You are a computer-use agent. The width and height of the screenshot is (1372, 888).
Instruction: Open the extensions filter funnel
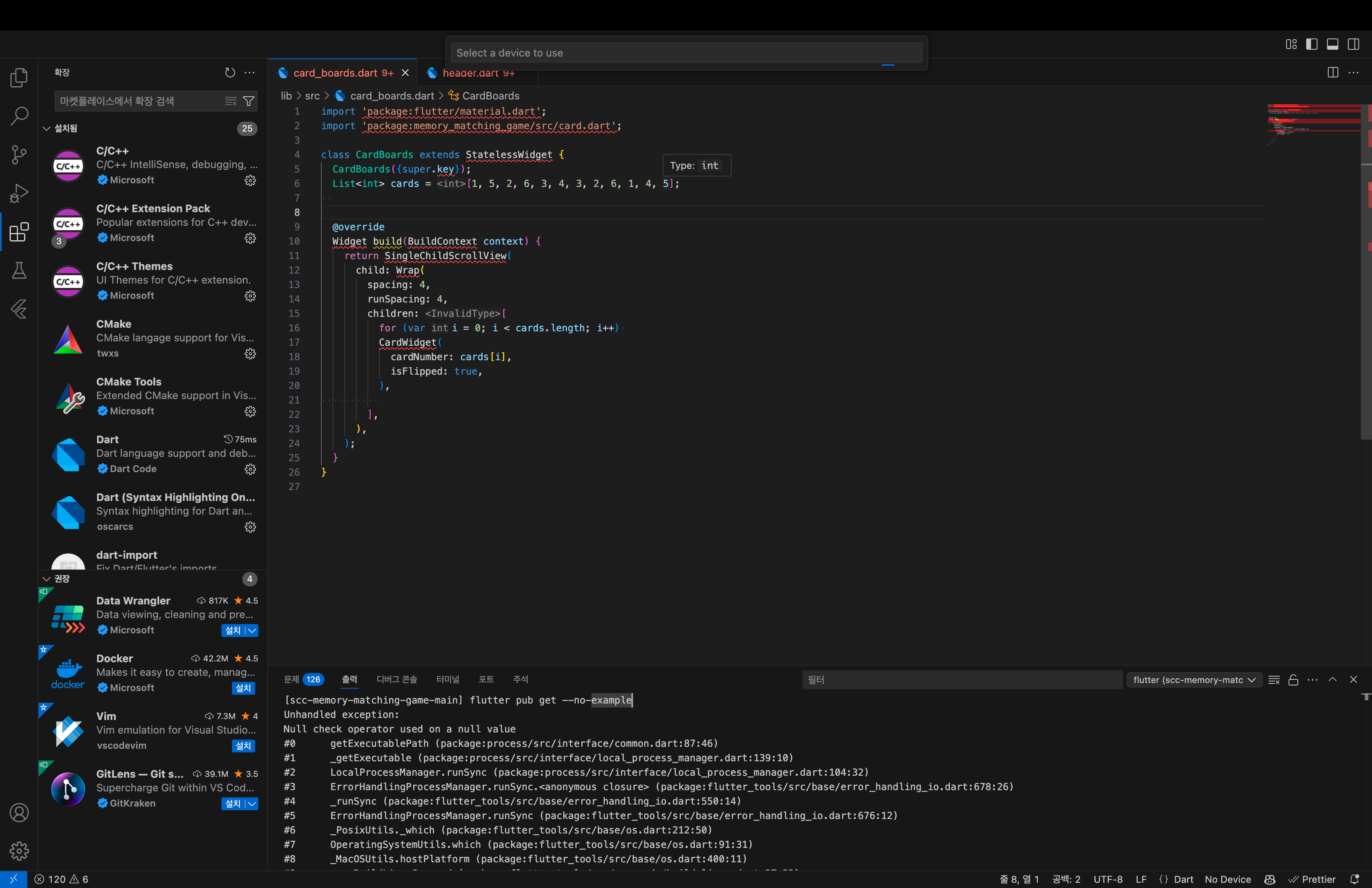pyautogui.click(x=248, y=101)
